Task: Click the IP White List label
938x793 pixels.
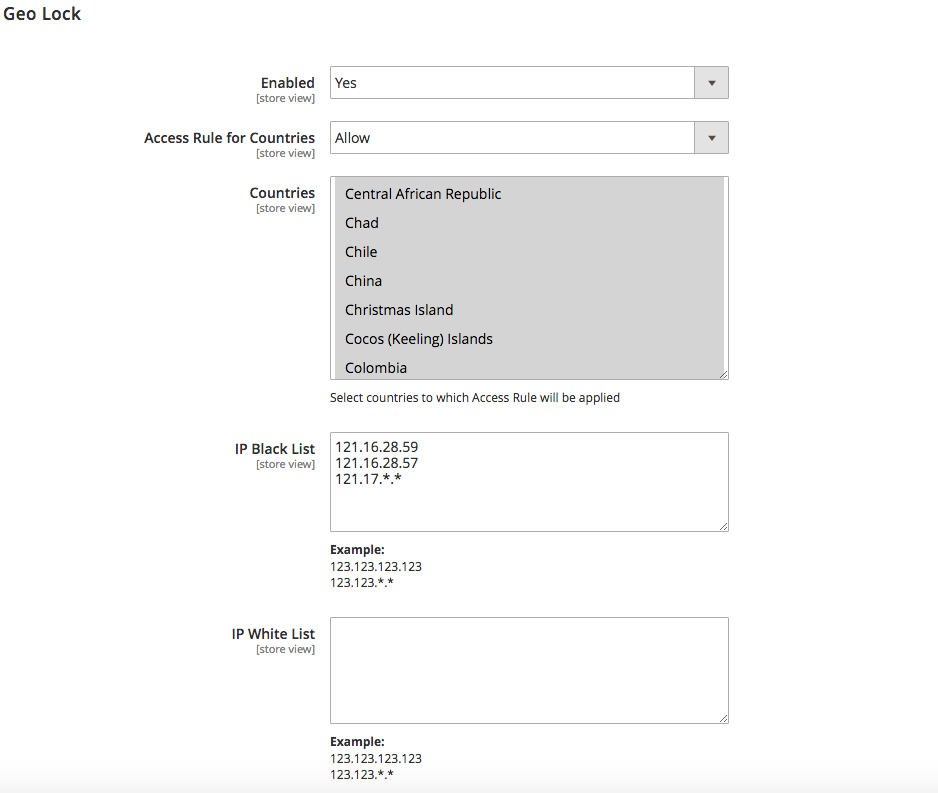Action: [273, 633]
